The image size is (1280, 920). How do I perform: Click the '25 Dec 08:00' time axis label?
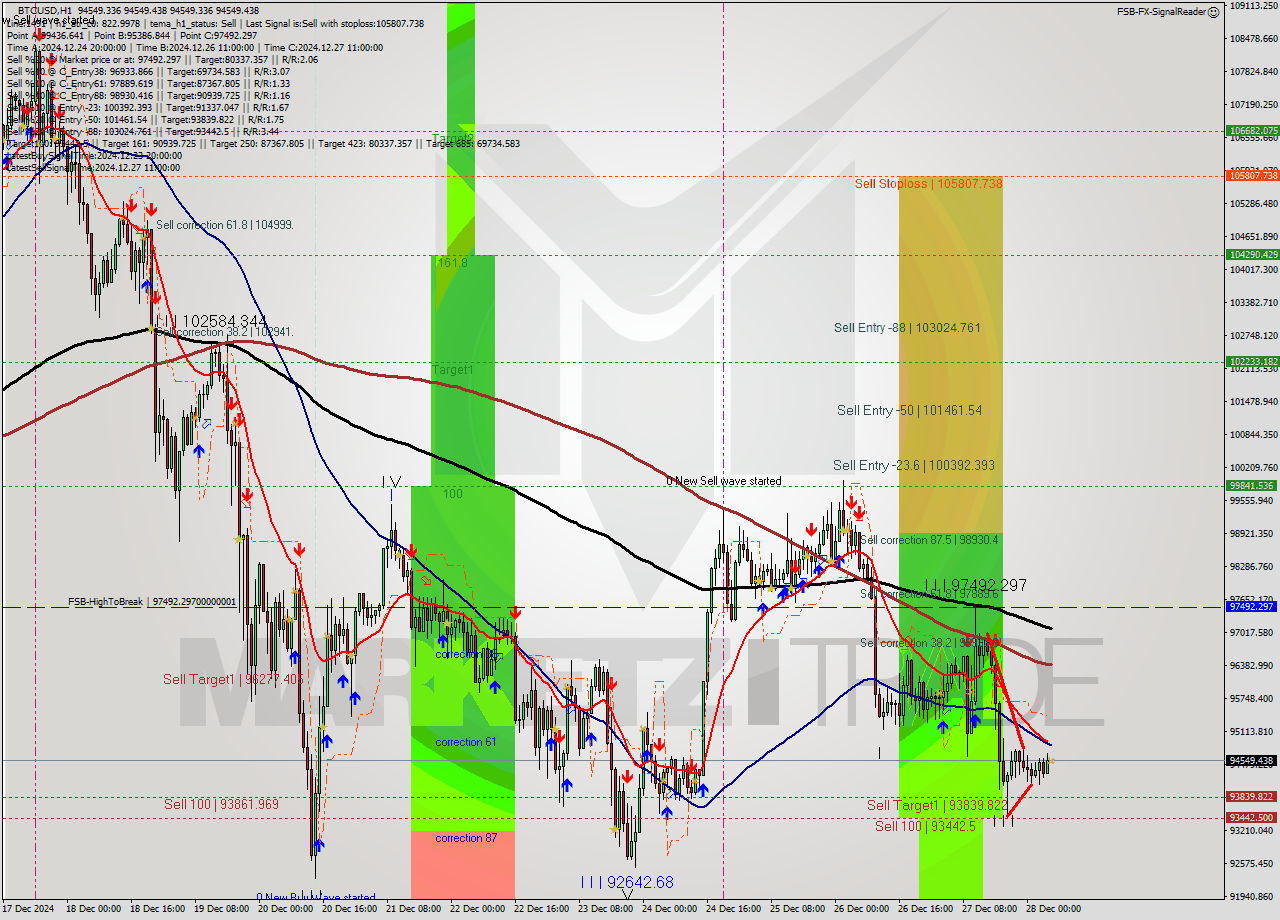coord(797,910)
